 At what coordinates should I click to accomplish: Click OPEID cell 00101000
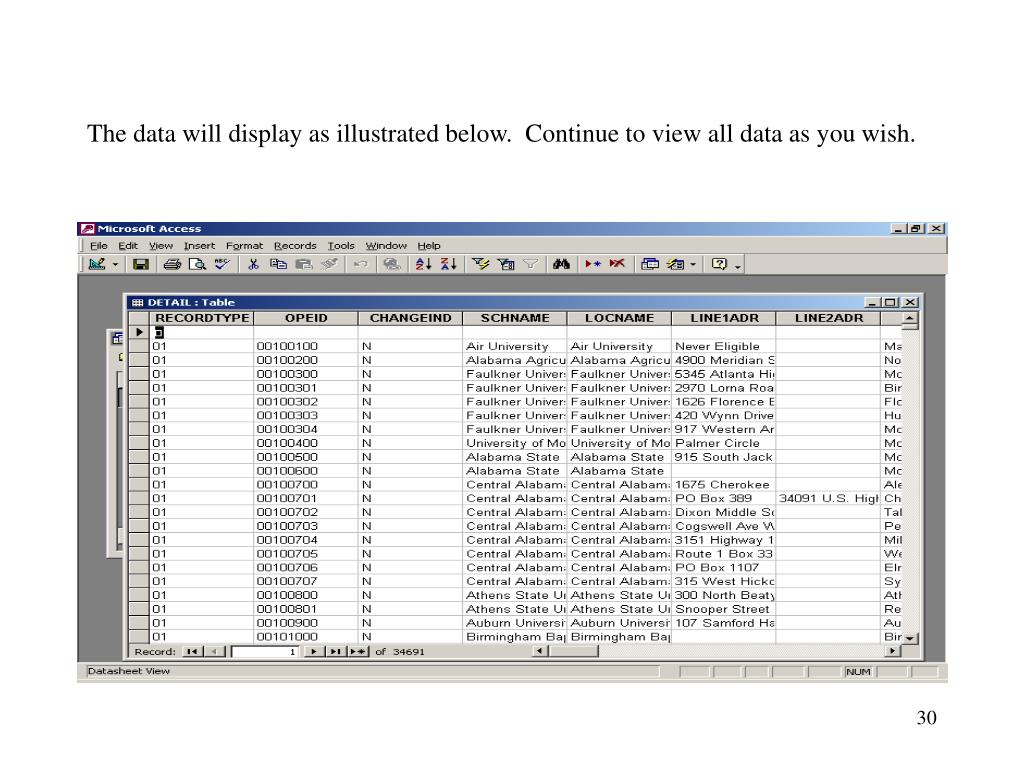(306, 637)
